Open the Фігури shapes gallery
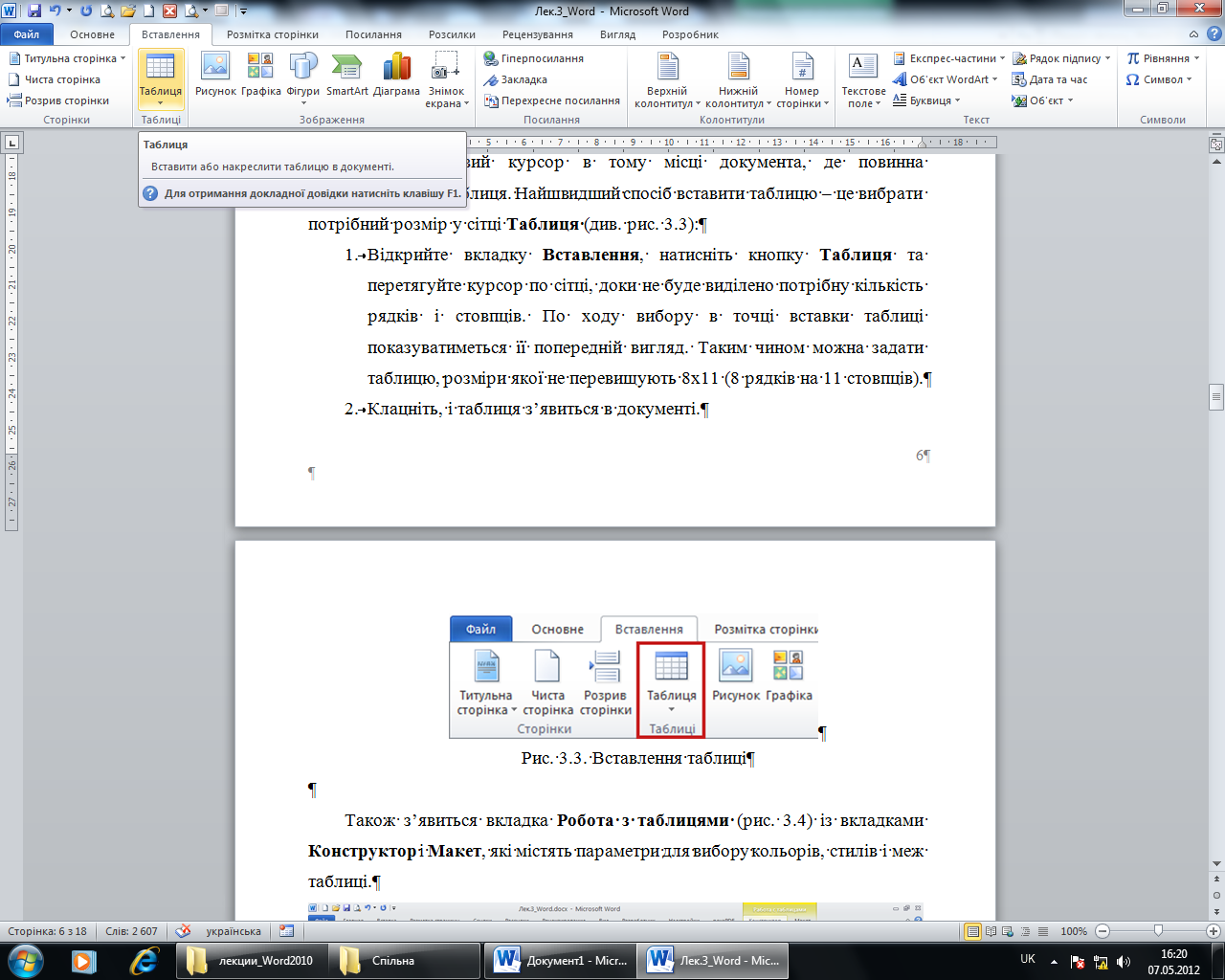1225x980 pixels. pos(303,78)
